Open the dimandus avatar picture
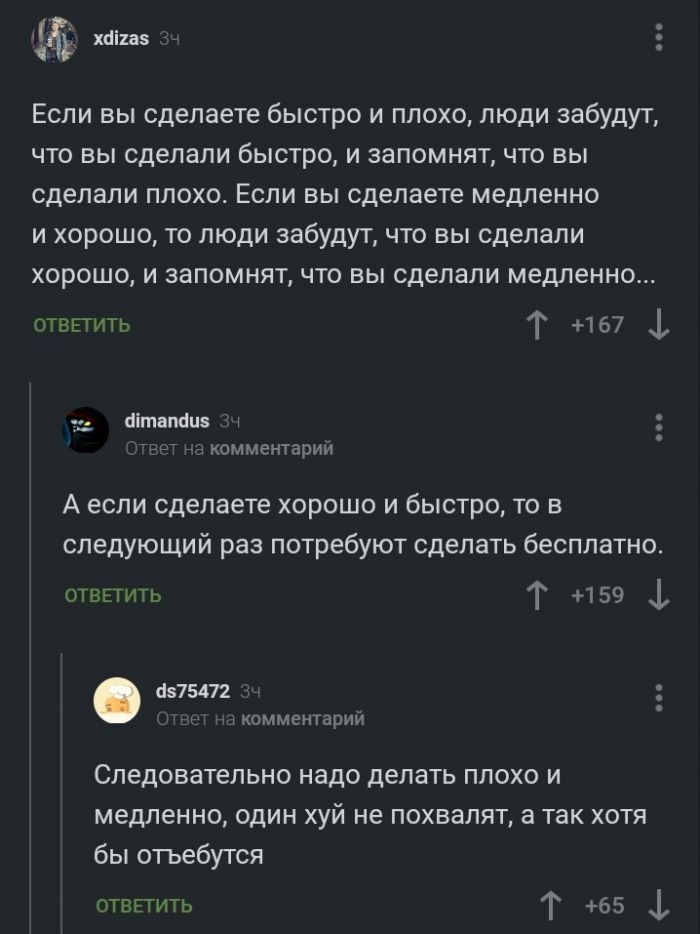The width and height of the screenshot is (700, 934). 85,430
